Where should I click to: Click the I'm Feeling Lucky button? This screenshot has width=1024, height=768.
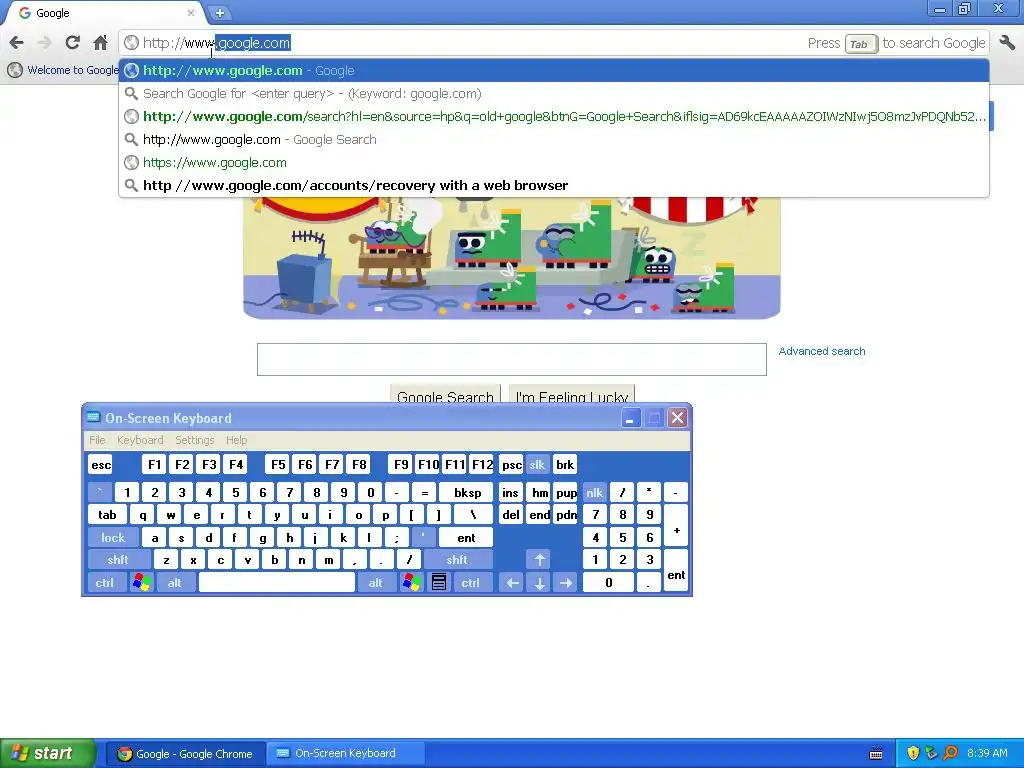point(572,395)
